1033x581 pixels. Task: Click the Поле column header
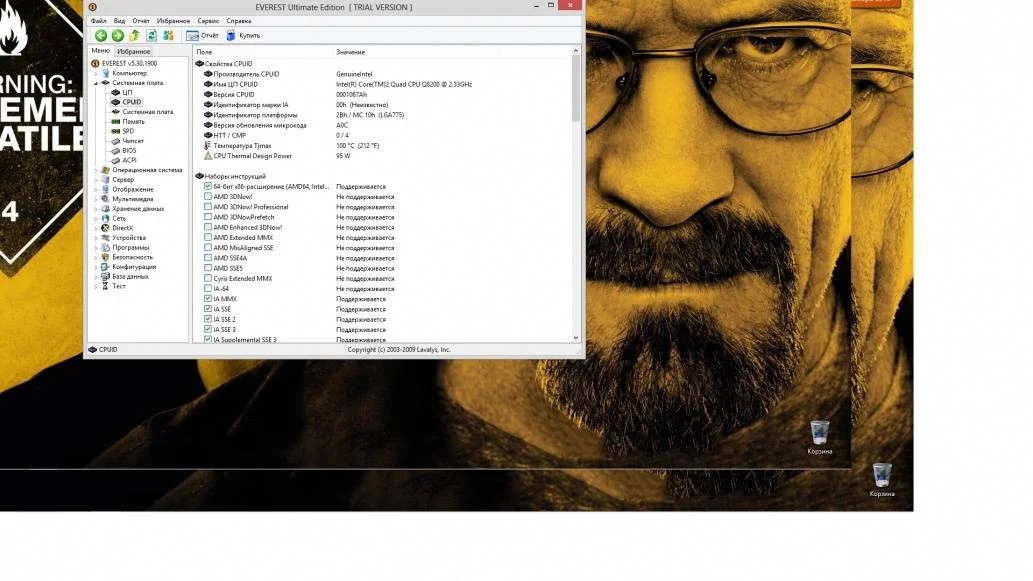click(x=263, y=52)
